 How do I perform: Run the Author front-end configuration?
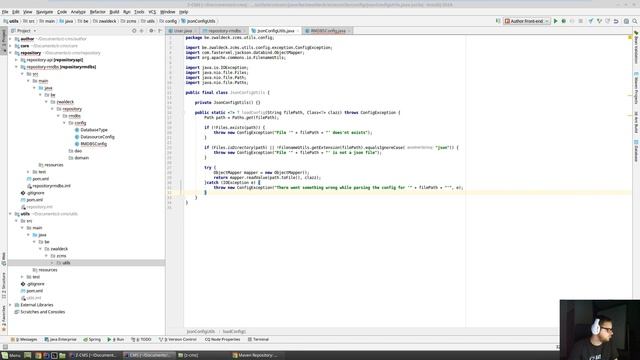(x=555, y=21)
